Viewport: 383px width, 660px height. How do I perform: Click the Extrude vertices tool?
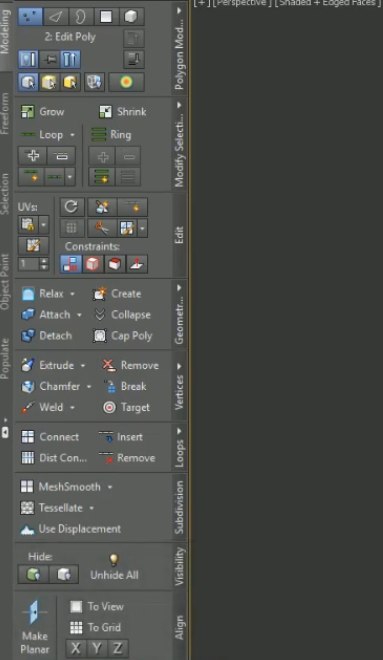48,365
